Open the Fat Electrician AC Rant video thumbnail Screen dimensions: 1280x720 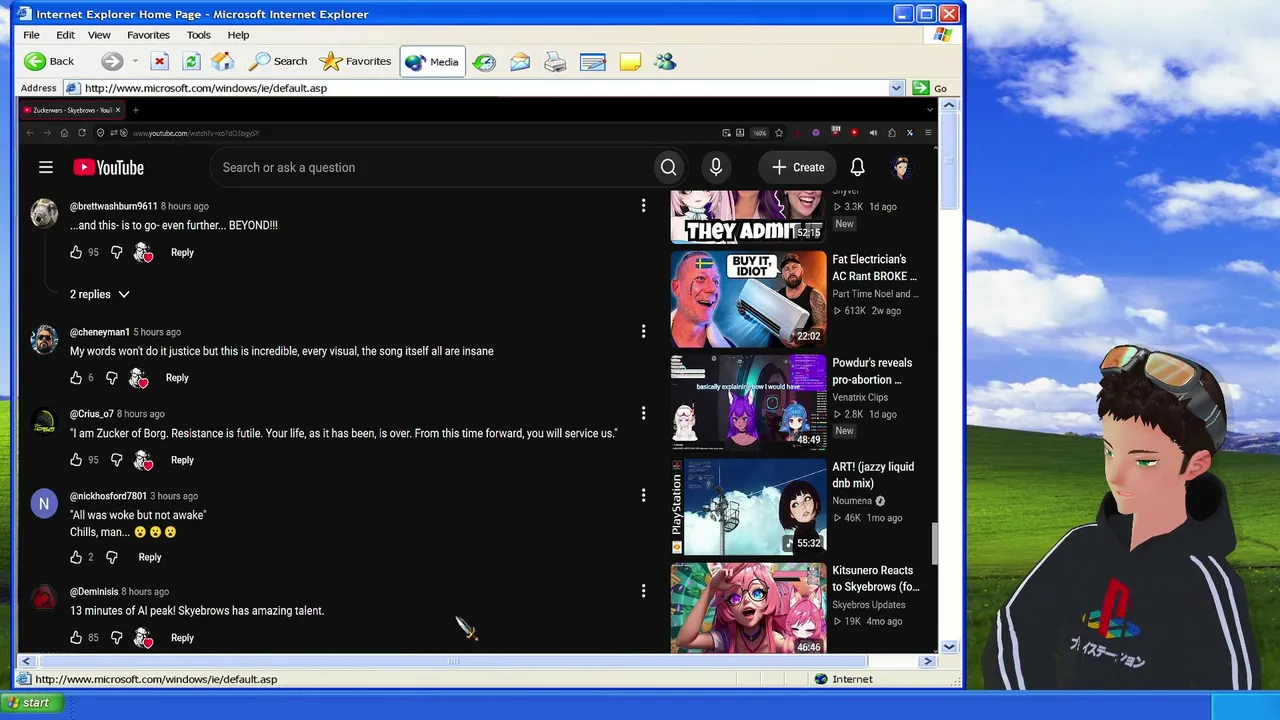(748, 299)
